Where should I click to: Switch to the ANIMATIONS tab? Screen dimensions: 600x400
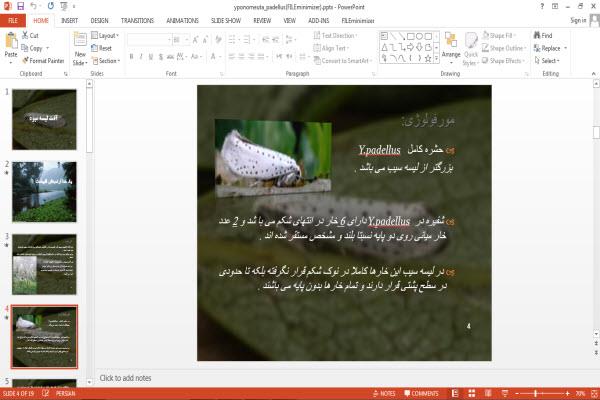182,20
